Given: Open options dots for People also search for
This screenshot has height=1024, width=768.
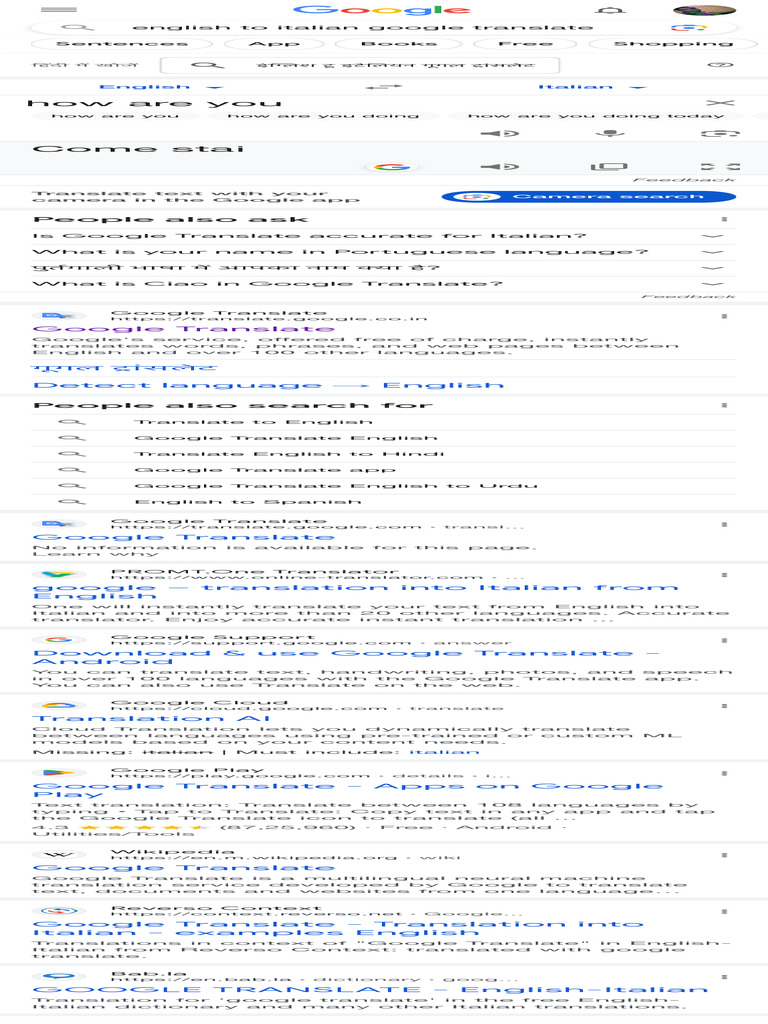Looking at the screenshot, I should (724, 406).
